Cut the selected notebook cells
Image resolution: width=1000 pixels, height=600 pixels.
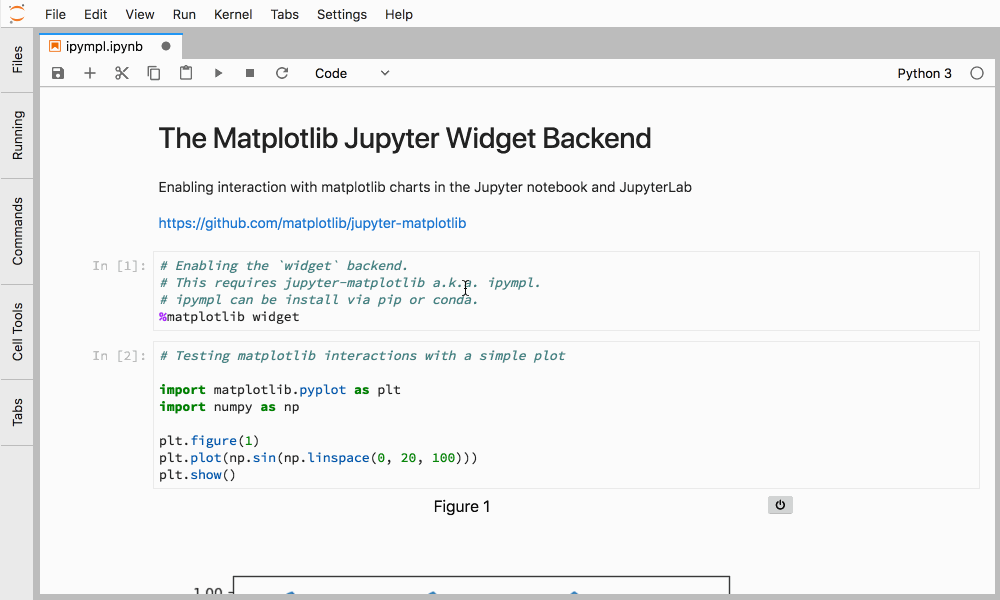click(122, 72)
